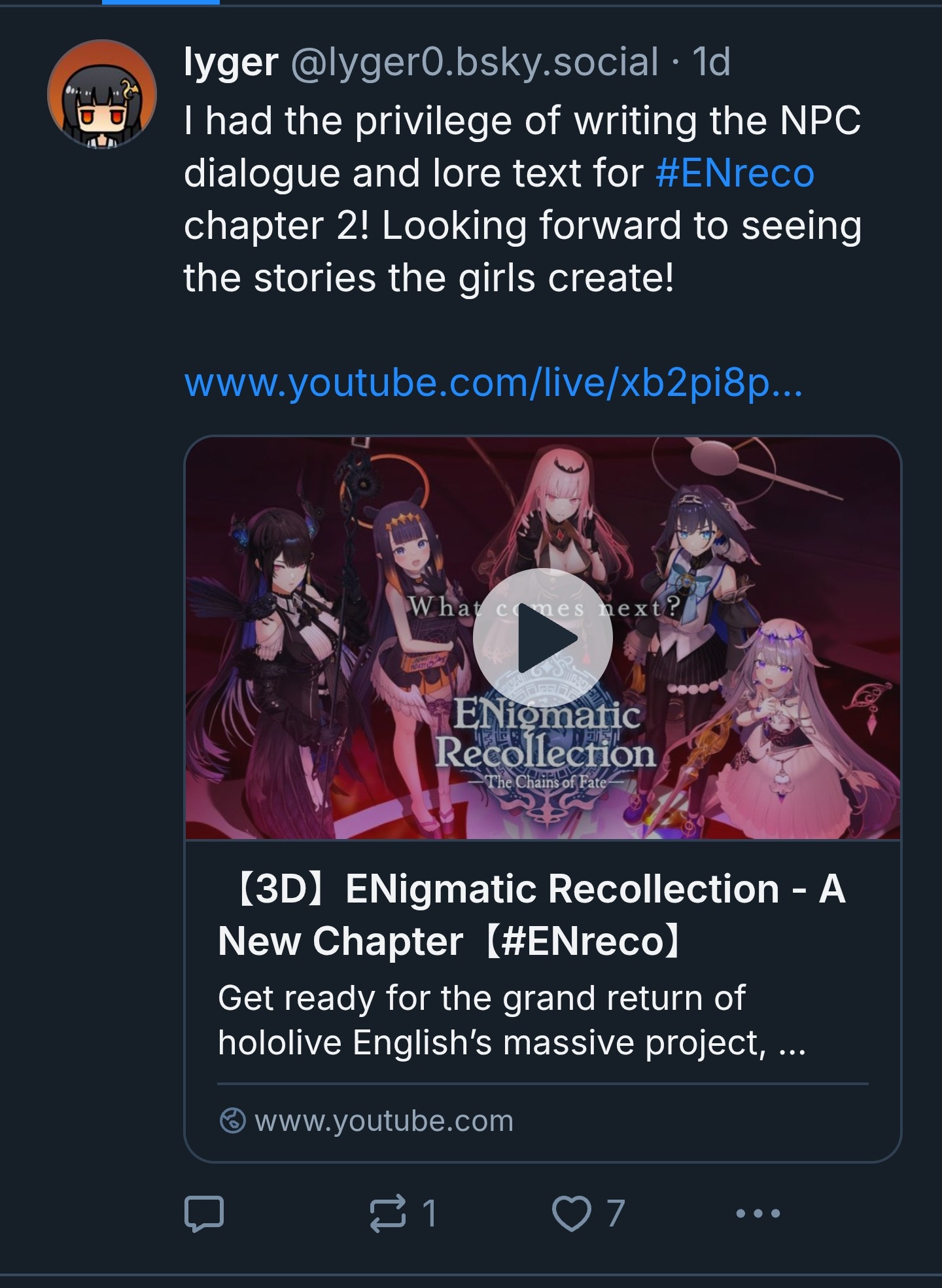Viewport: 942px width, 1288px height.
Task: Click the card description Get ready for the grand return
Action: coord(512,1020)
